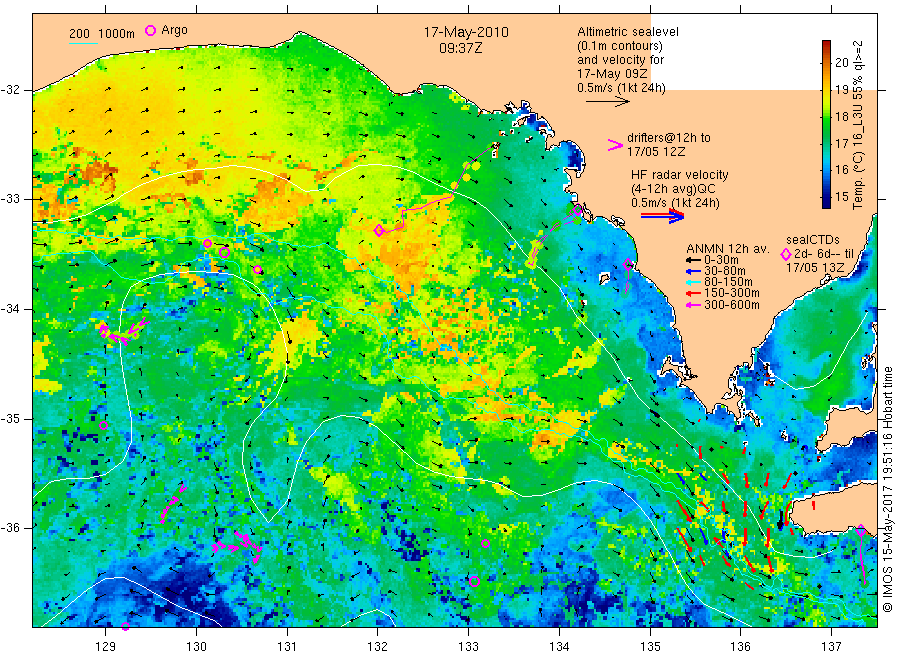Click cyan arrow beside 80-150m label

[x=693, y=282]
